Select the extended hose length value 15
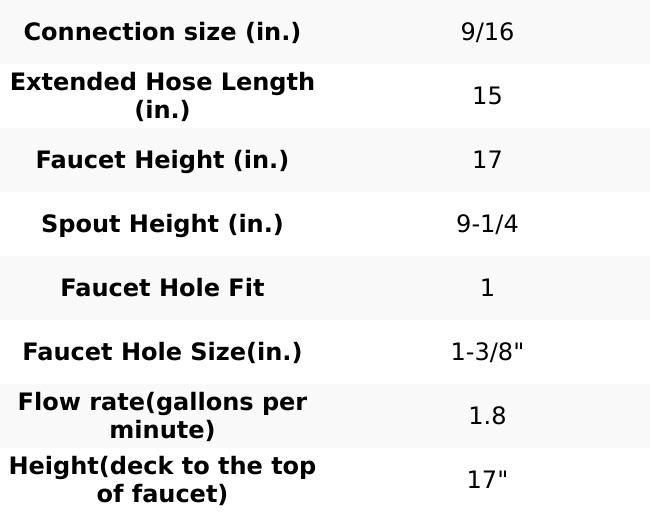This screenshot has width=650, height=512. (x=487, y=96)
